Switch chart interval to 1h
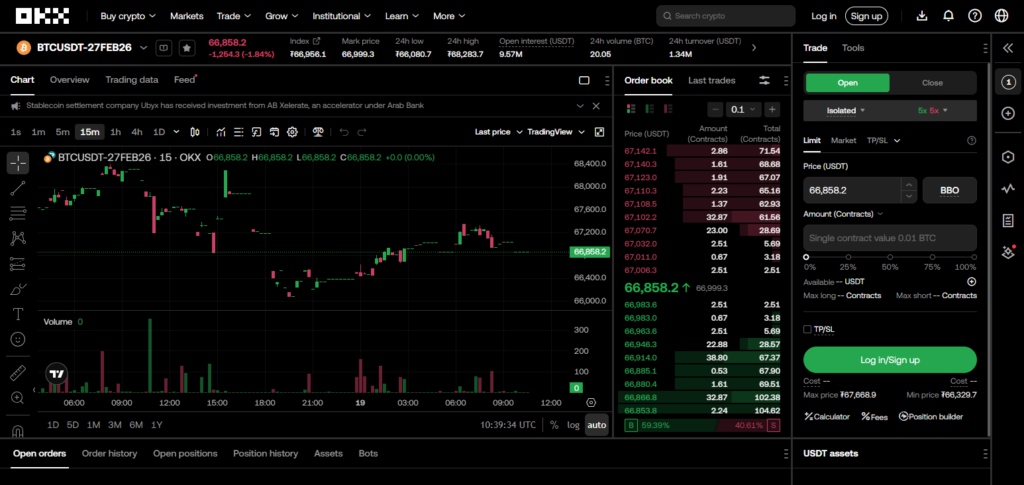 [x=116, y=132]
